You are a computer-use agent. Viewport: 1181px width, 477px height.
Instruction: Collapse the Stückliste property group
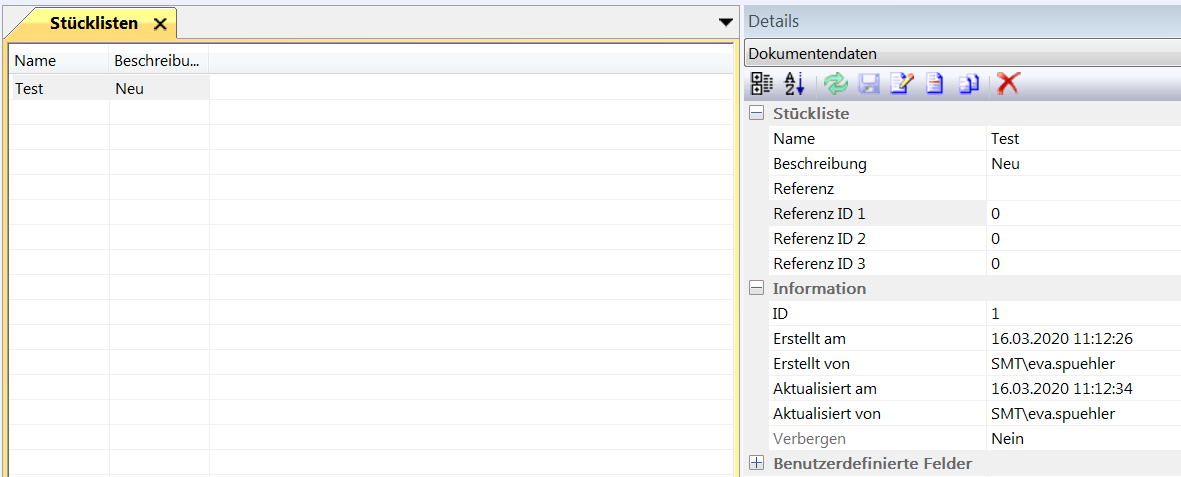[x=757, y=114]
